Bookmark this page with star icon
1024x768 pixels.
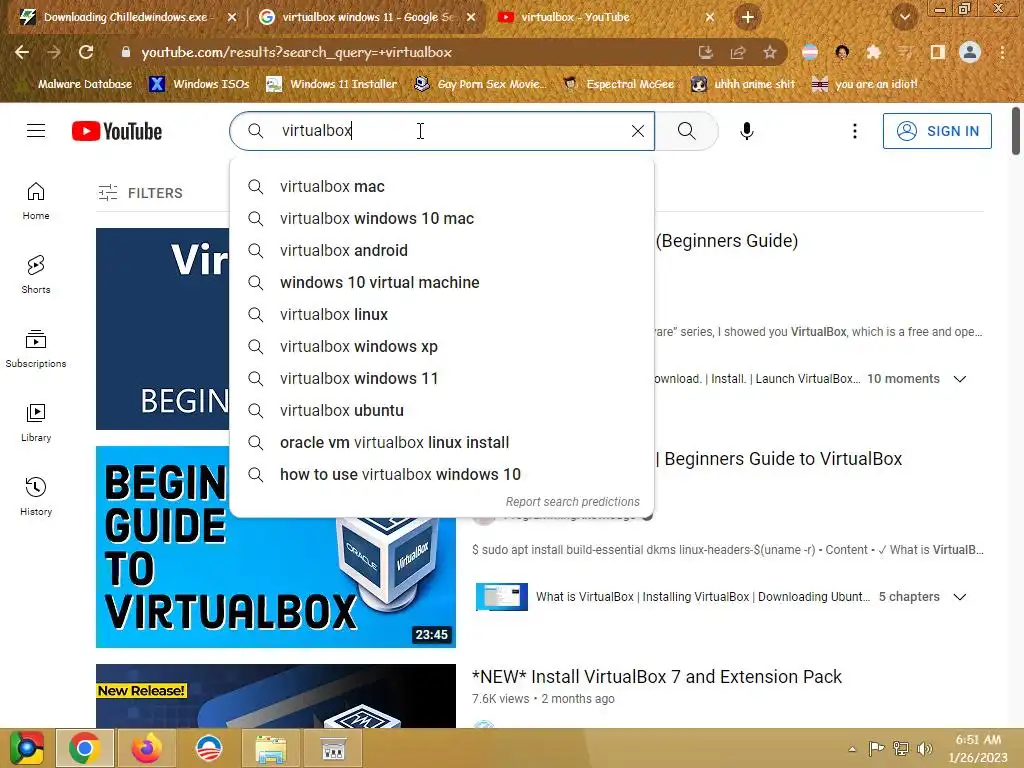pos(769,52)
